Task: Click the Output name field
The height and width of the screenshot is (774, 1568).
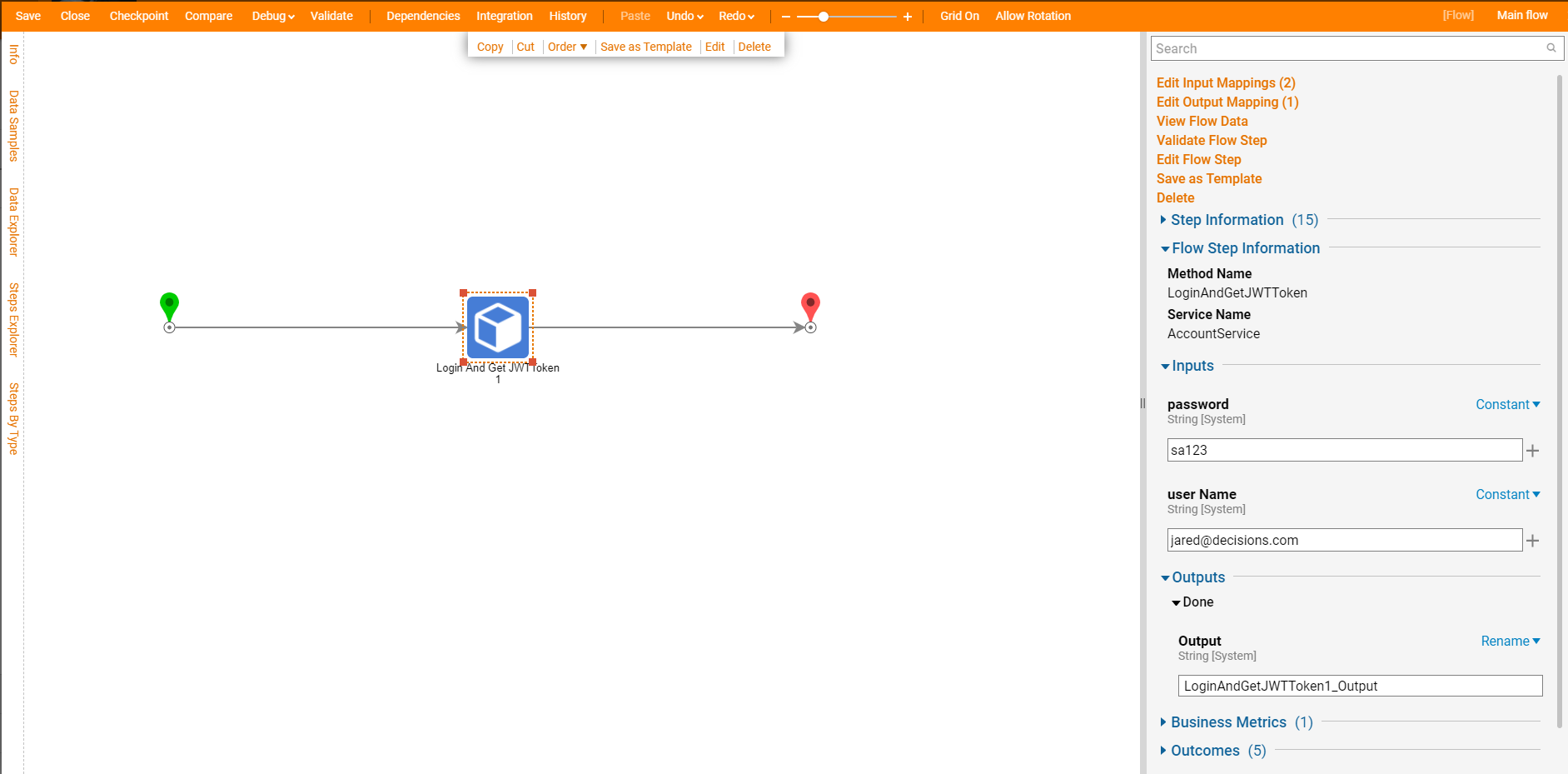Action: (x=1360, y=686)
